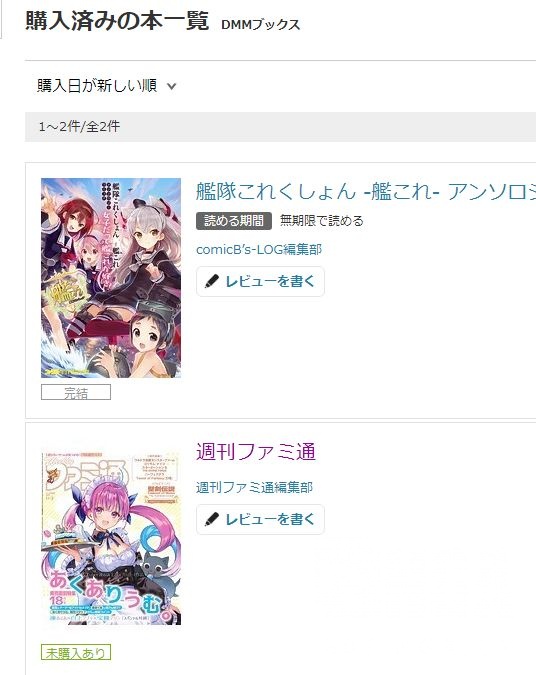Viewport: 536px width, 675px height.
Task: Click the 読める期間 label badge
Action: pyautogui.click(x=234, y=221)
